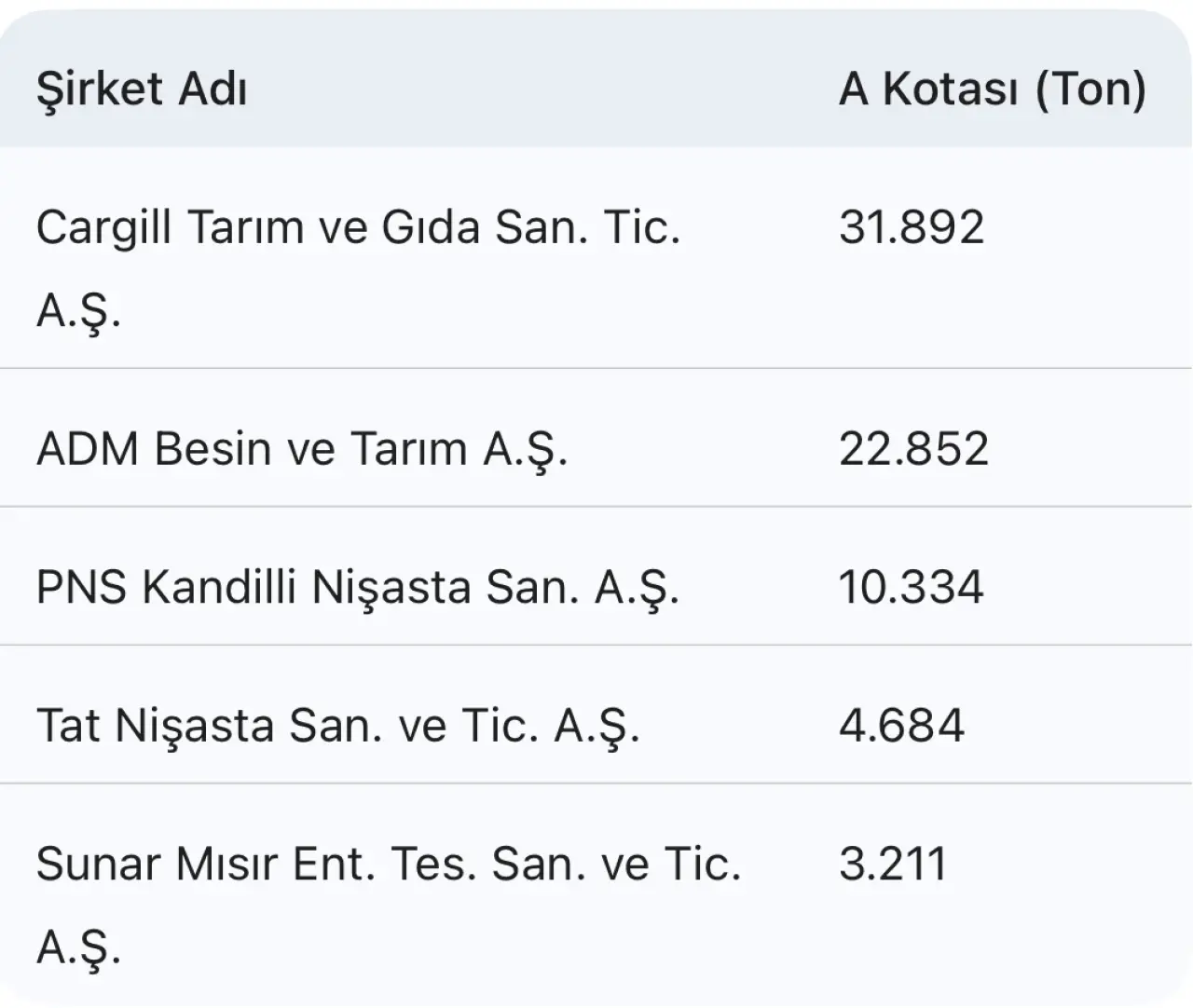Select the PNS Kandilli Nişasta San. A.Ş. cell
The image size is (1193, 1008).
point(357,588)
